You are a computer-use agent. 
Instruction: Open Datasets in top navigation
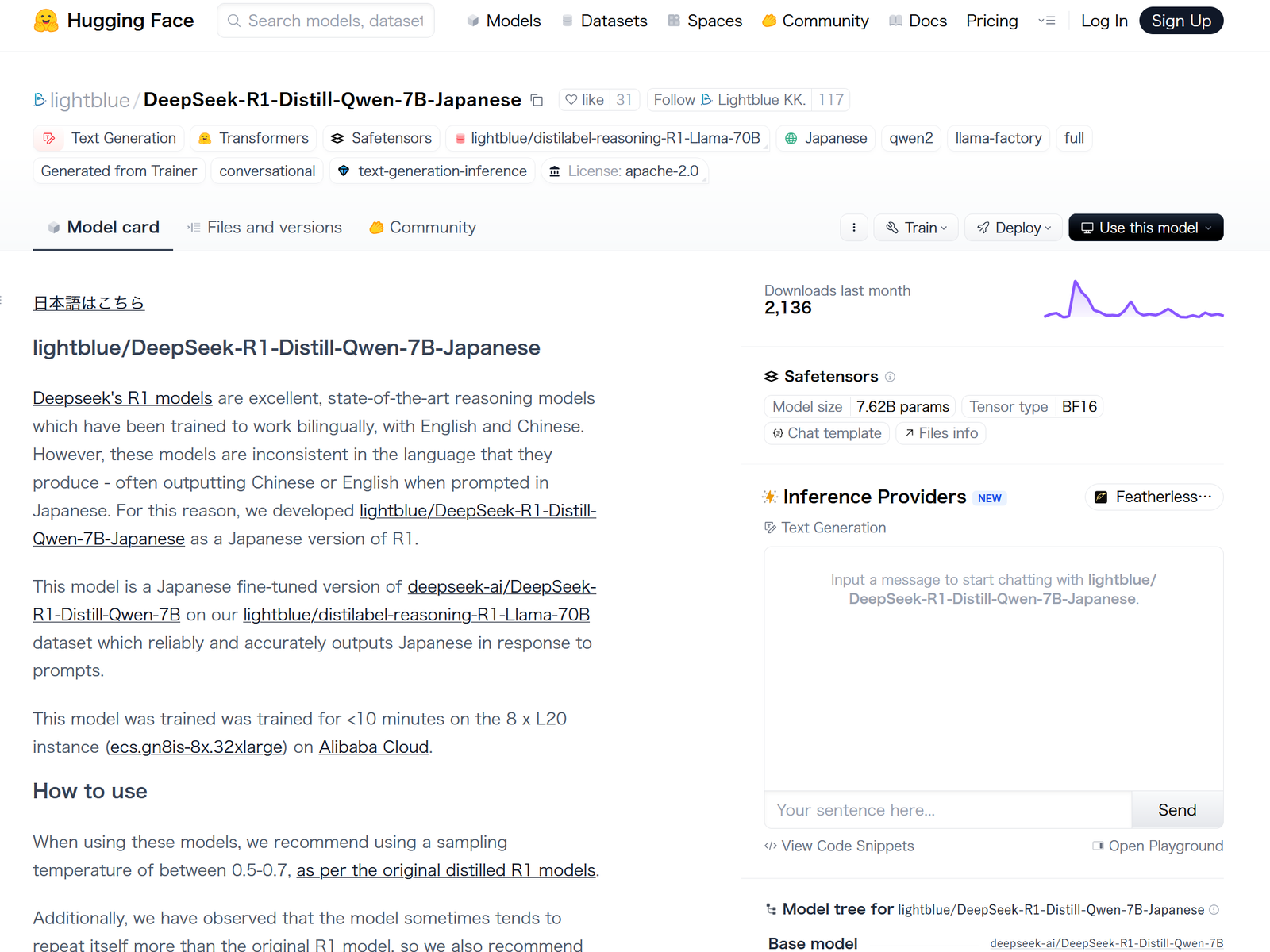[x=604, y=21]
